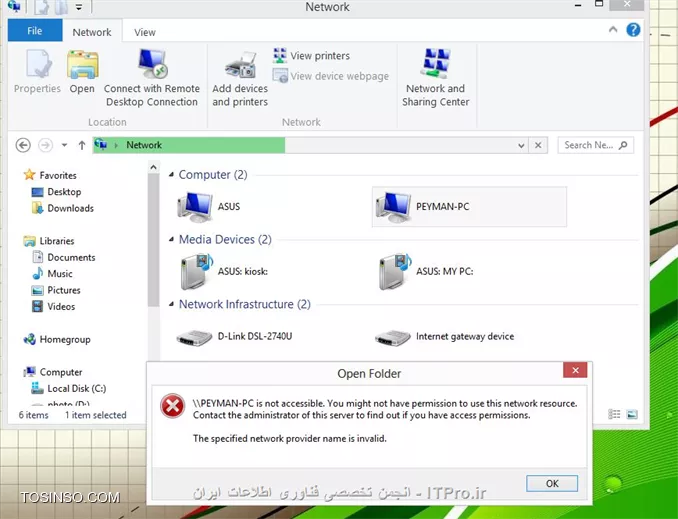Screen dimensions: 678x519
Task: Click the Network window system icon
Action: [14, 6]
